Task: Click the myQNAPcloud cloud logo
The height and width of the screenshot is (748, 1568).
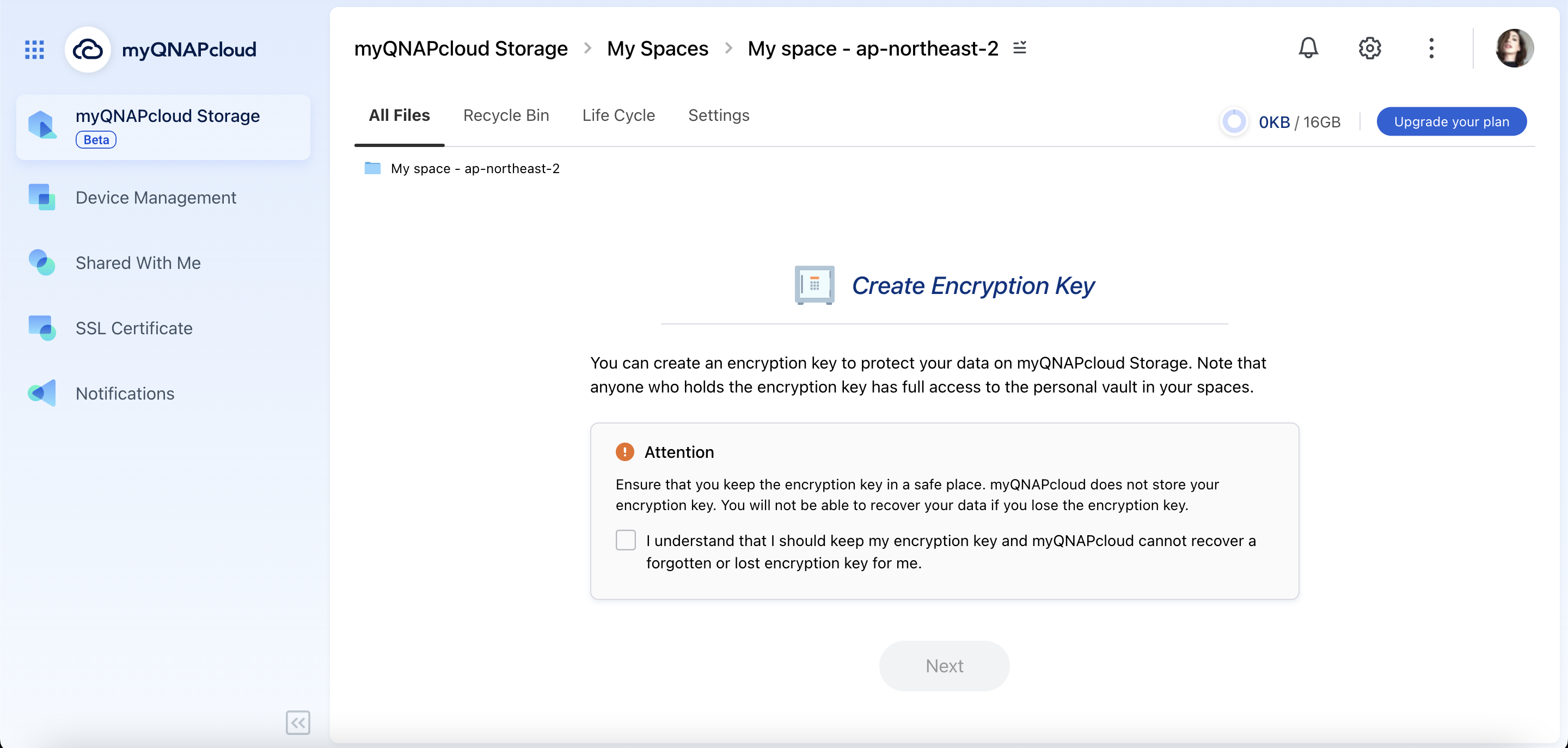Action: click(88, 50)
